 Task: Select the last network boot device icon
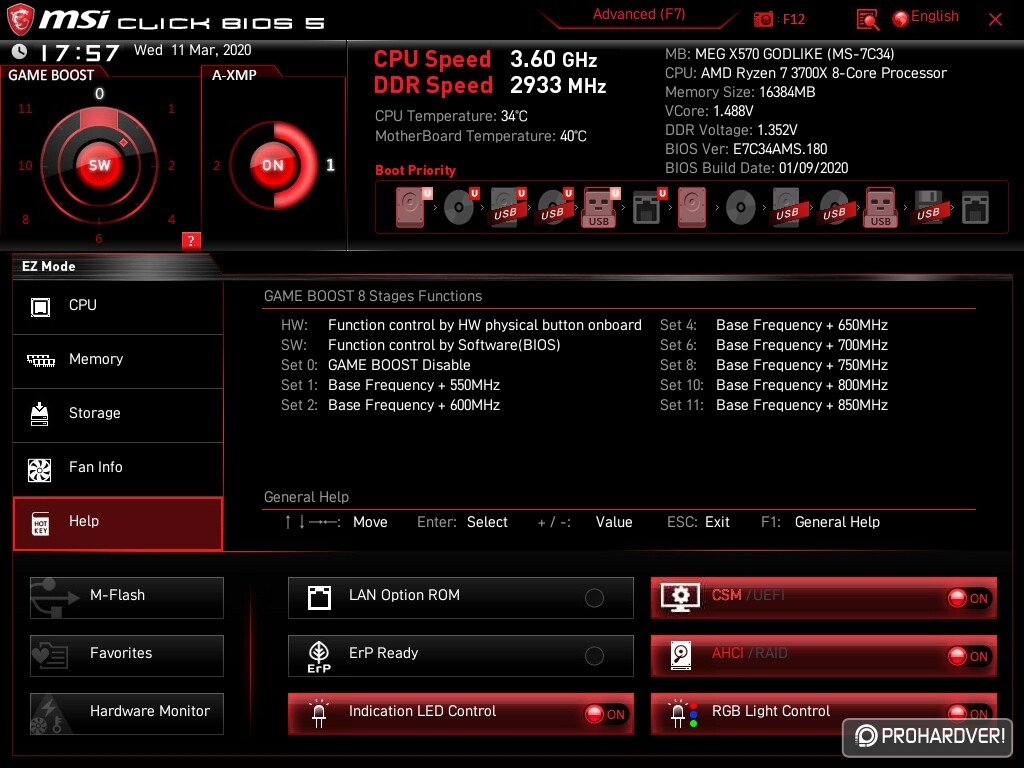(976, 208)
